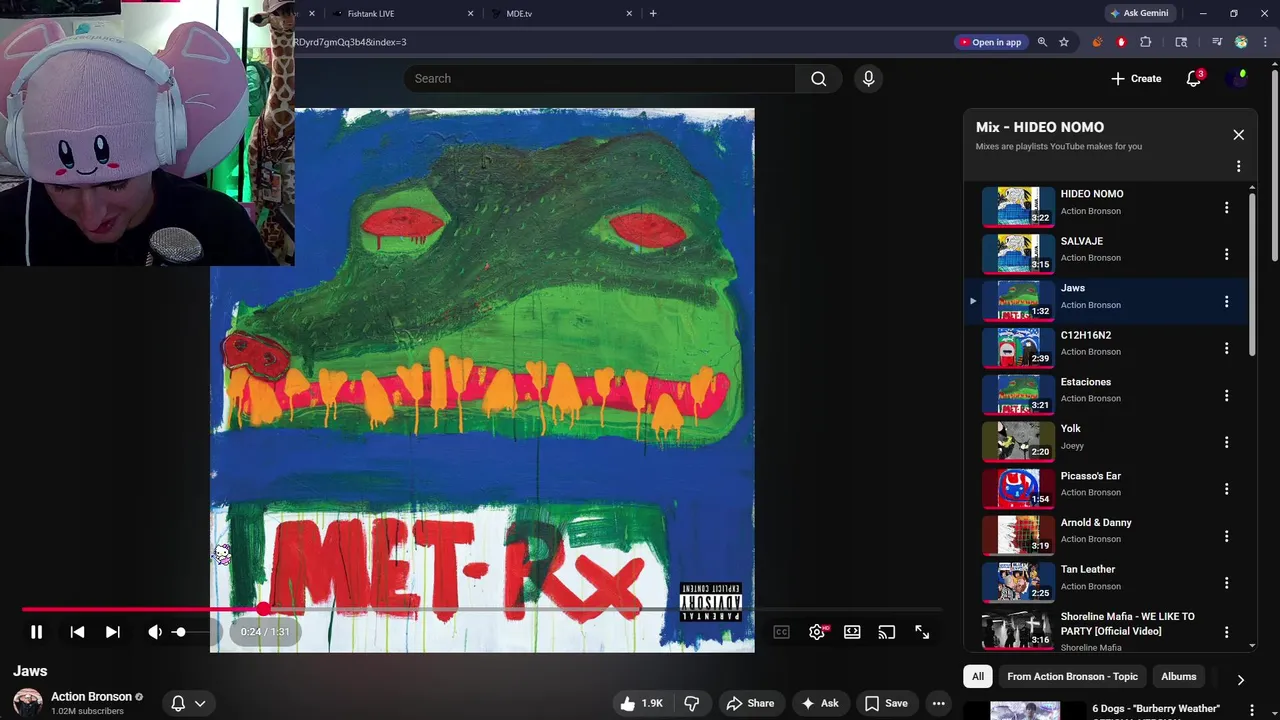Open options for C12H16N2
The height and width of the screenshot is (720, 1280).
[1226, 348]
